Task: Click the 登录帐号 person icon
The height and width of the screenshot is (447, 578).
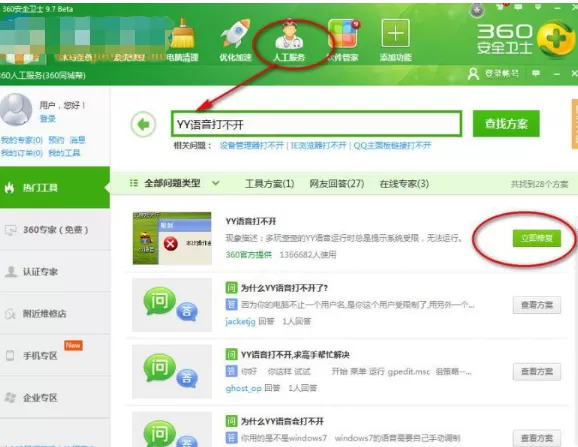Action: (x=473, y=73)
